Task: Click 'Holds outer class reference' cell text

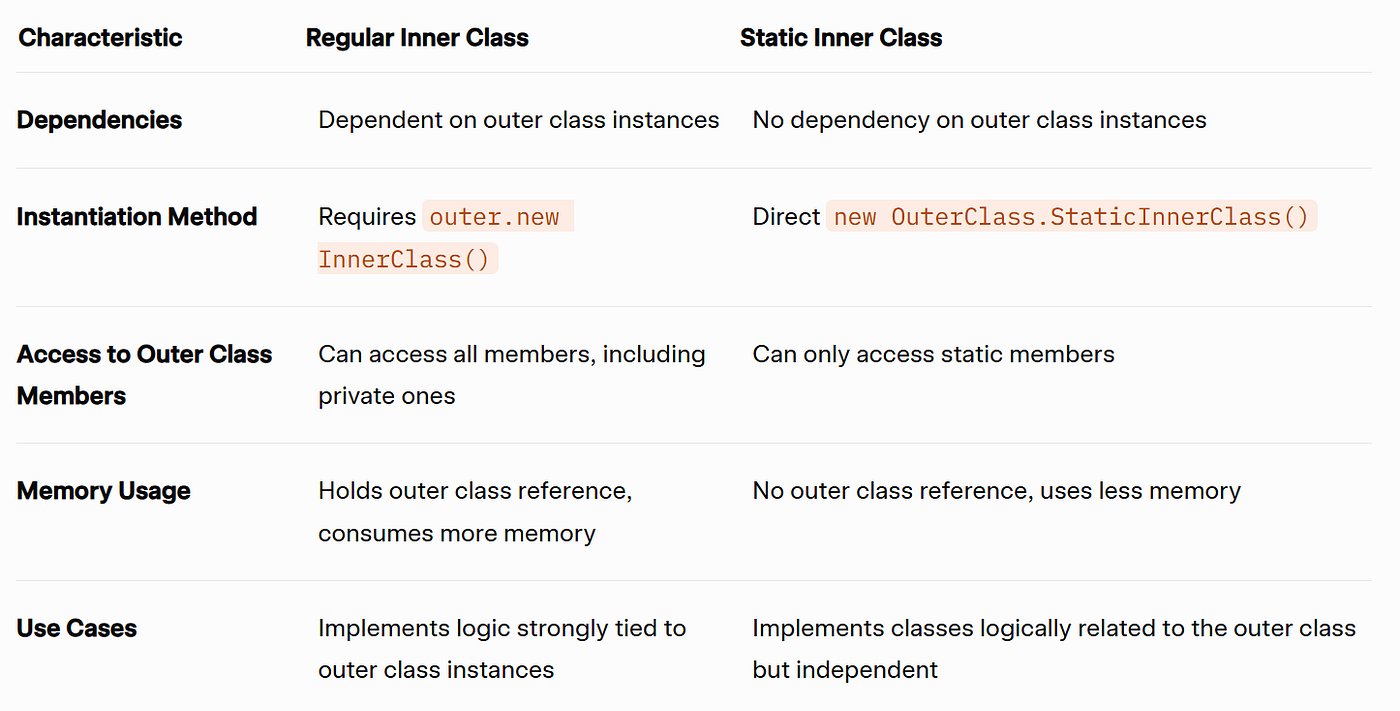Action: [x=475, y=512]
